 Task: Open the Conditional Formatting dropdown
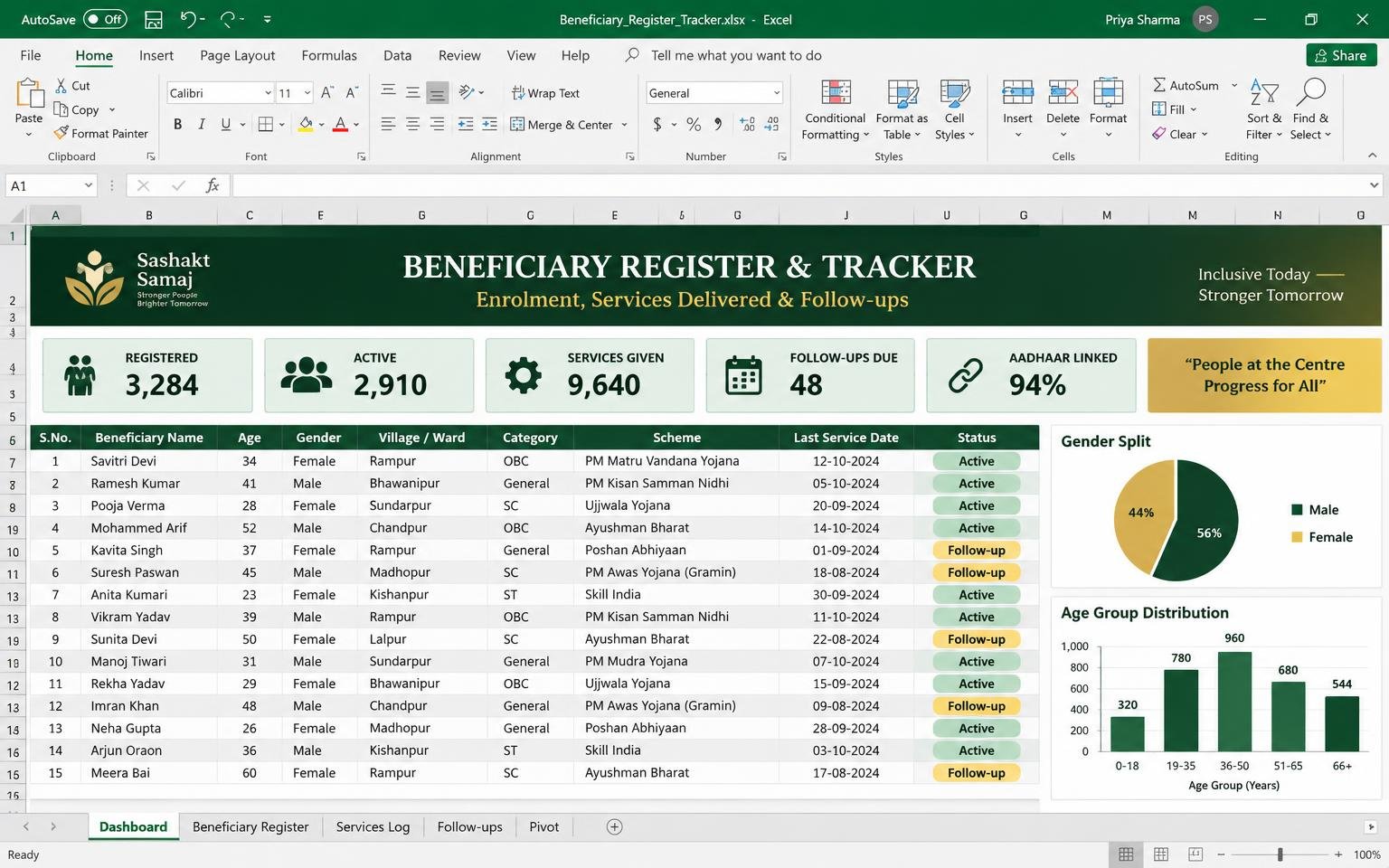tap(836, 108)
